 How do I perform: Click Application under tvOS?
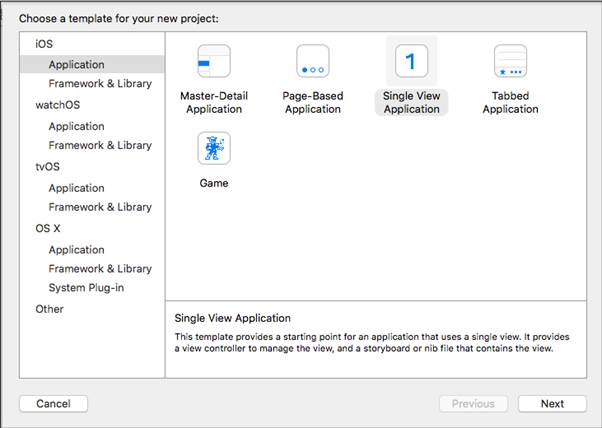tap(76, 188)
